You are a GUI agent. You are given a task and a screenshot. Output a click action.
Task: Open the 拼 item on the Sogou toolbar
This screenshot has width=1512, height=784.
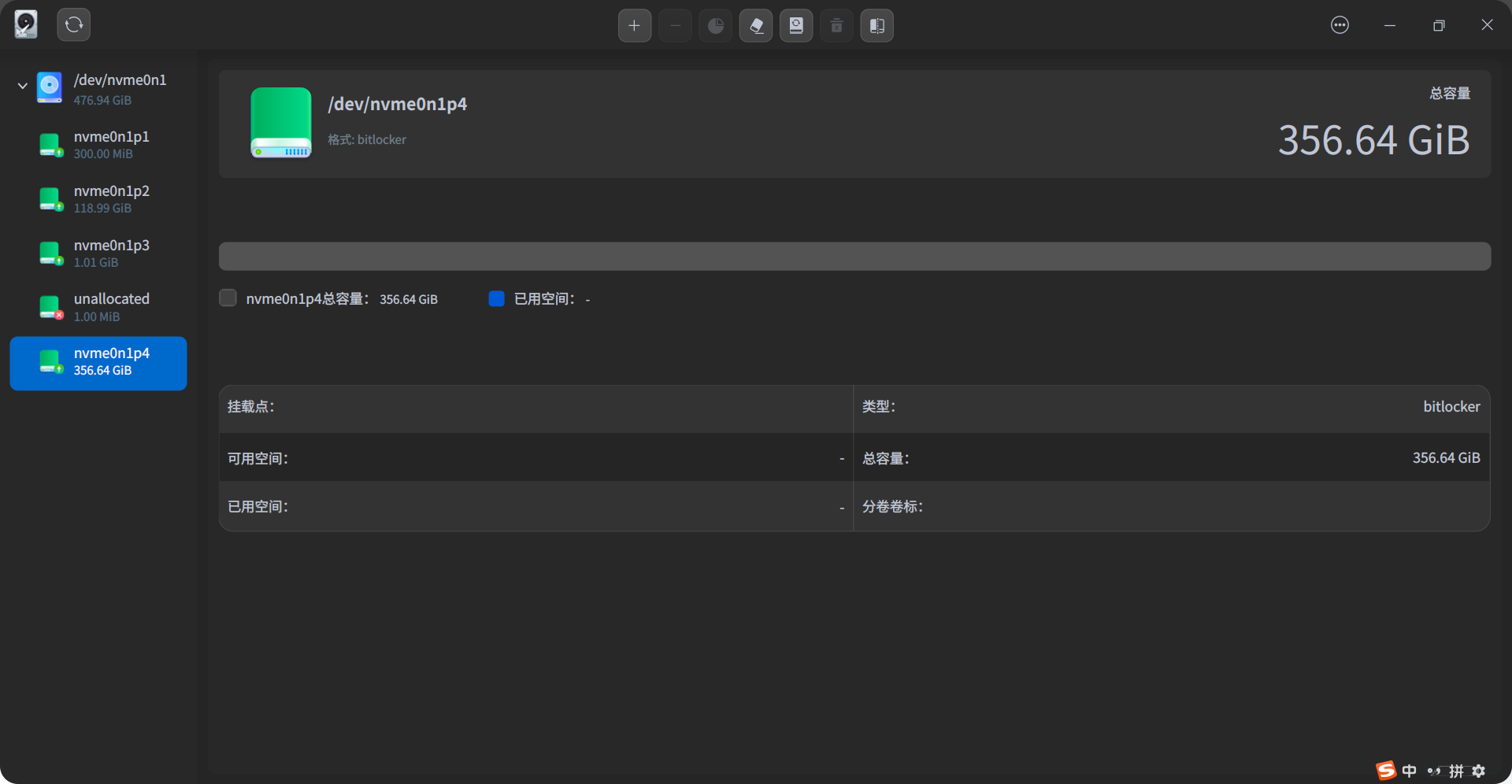click(1455, 771)
